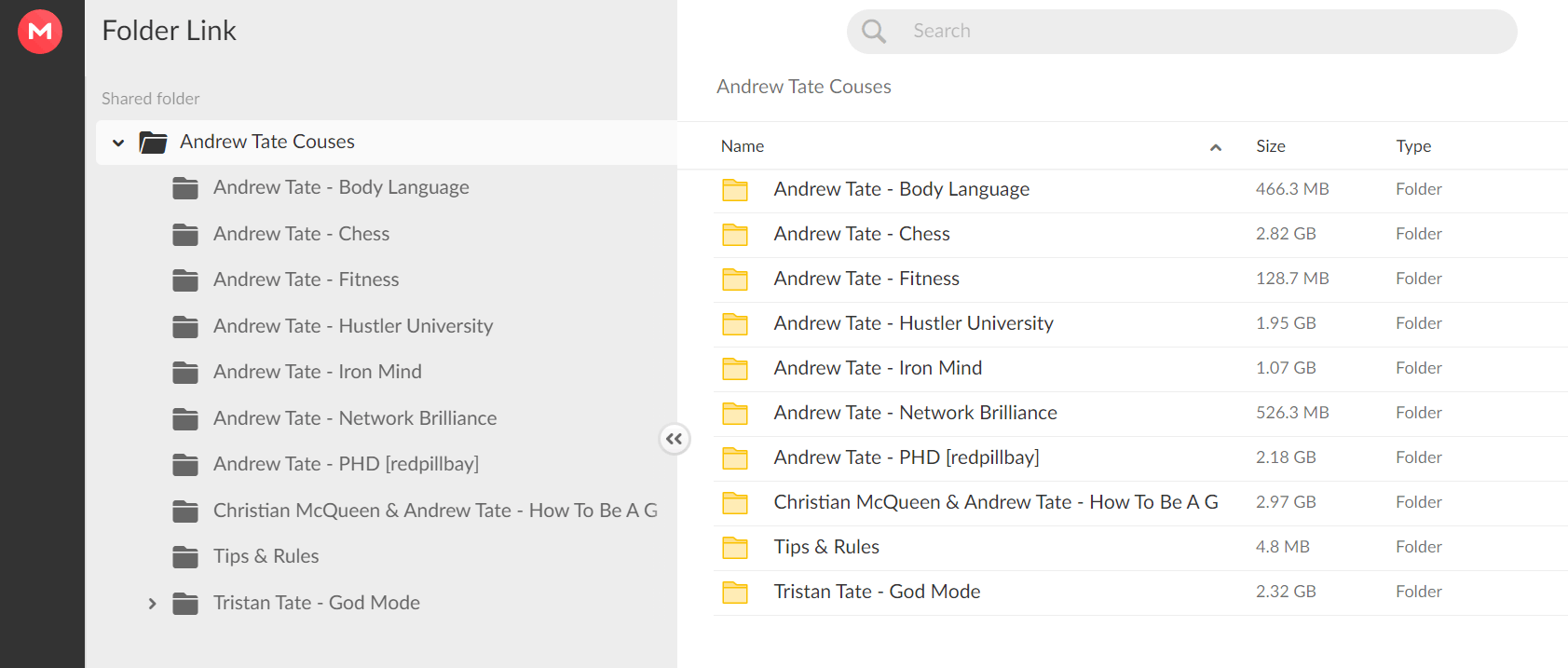
Task: Open Andrew Tate - Network Brilliance in sidebar
Action: [x=355, y=418]
